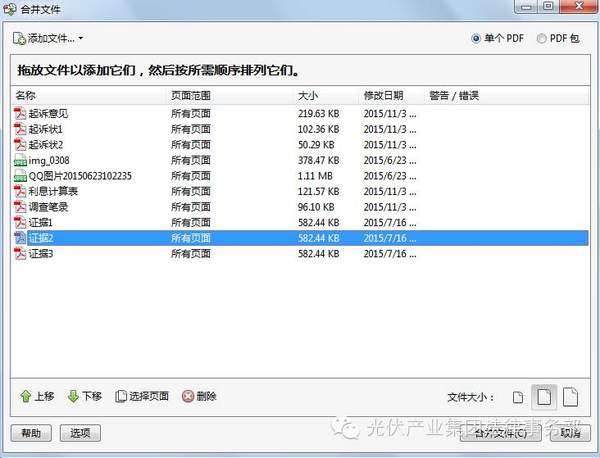
Task: Select the 证据1 file name
Action: pos(41,222)
